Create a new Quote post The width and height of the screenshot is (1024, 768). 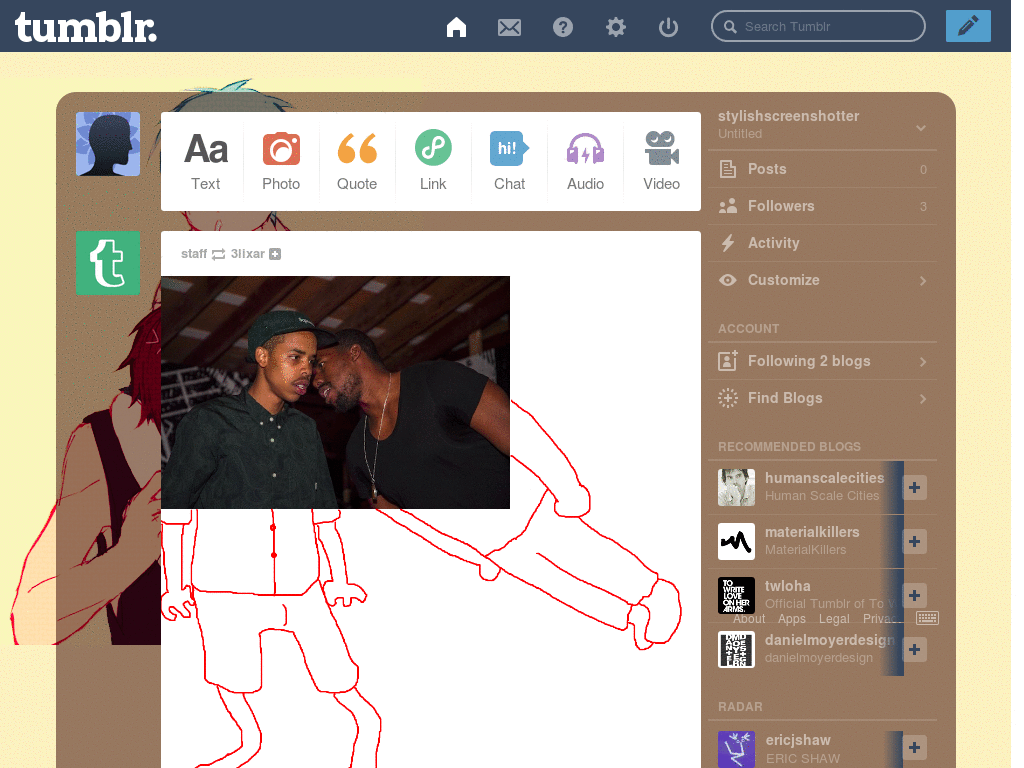tap(357, 161)
